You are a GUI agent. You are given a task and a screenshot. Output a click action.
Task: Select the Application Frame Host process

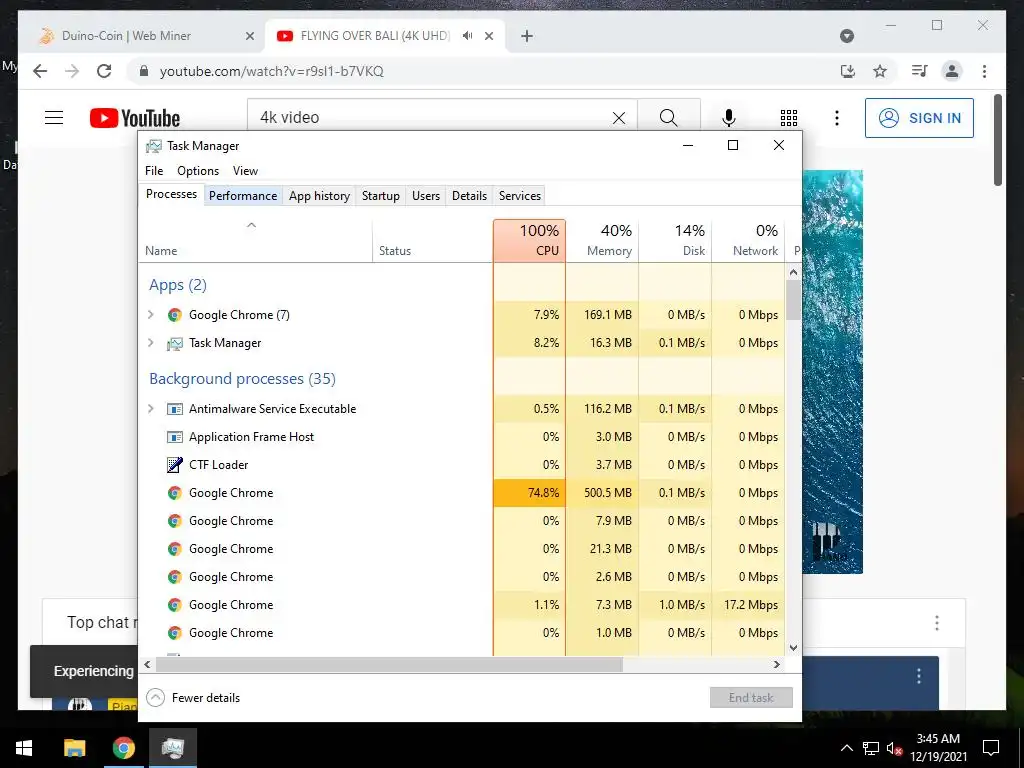click(x=462, y=437)
